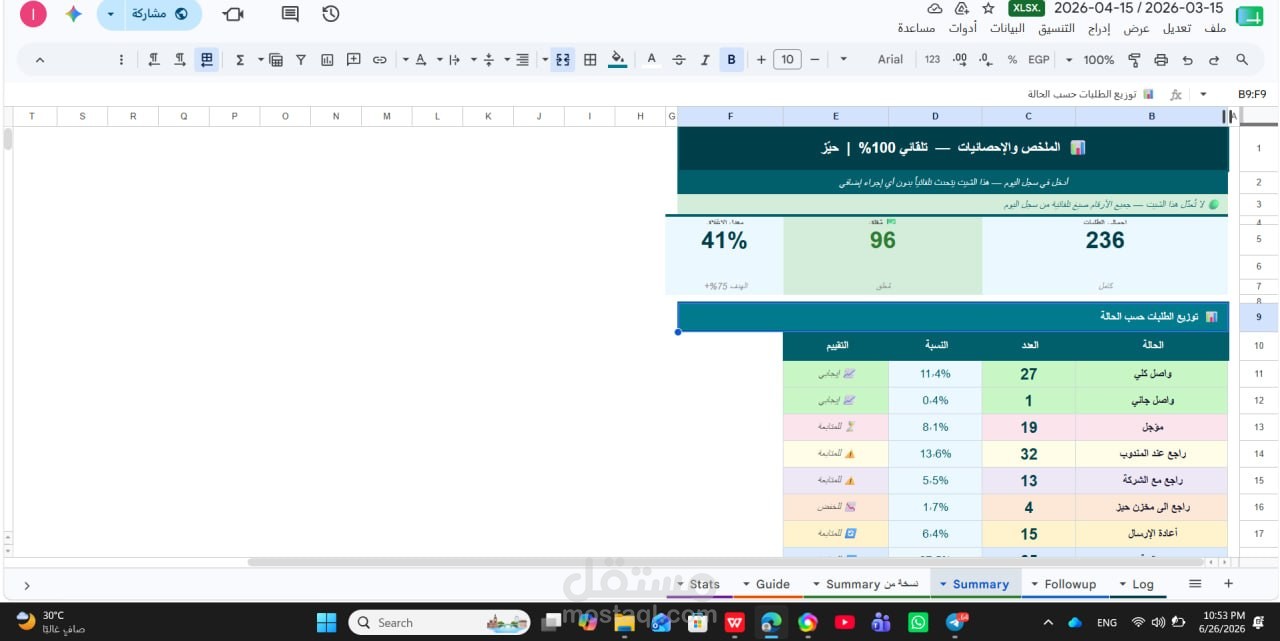Image resolution: width=1280 pixels, height=641 pixels.
Task: Add a new sheet with plus
Action: 1228,583
